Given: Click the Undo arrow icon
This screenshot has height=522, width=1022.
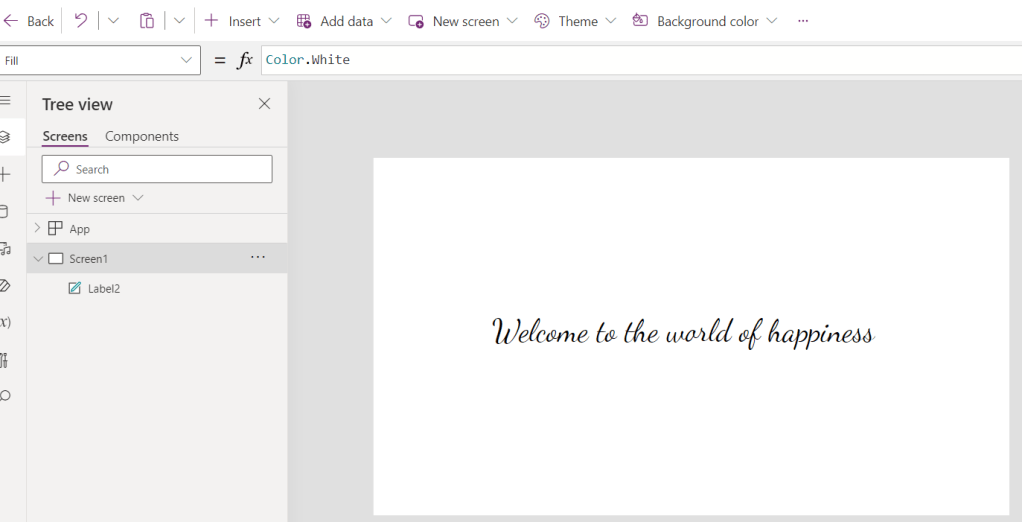Looking at the screenshot, I should (81, 21).
